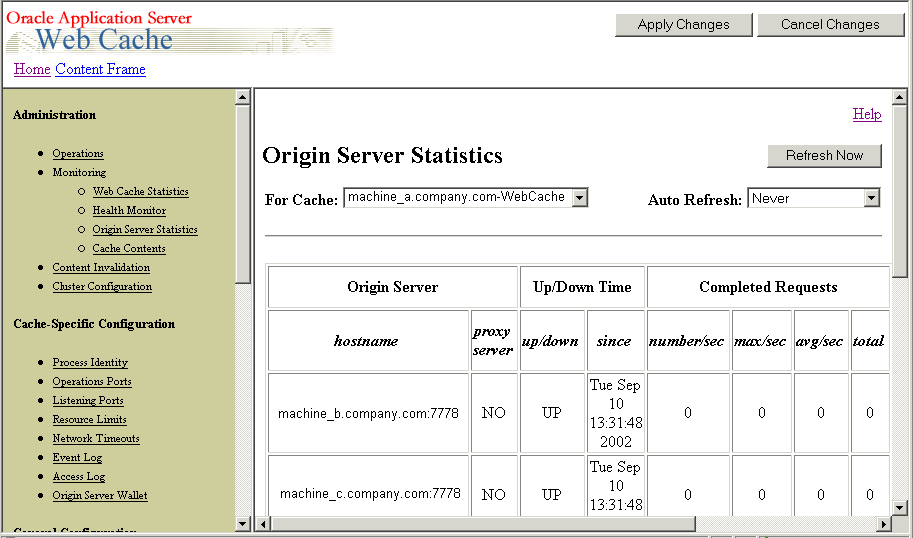913x538 pixels.
Task: Click content pane scroll left arrow
Action: 263,523
